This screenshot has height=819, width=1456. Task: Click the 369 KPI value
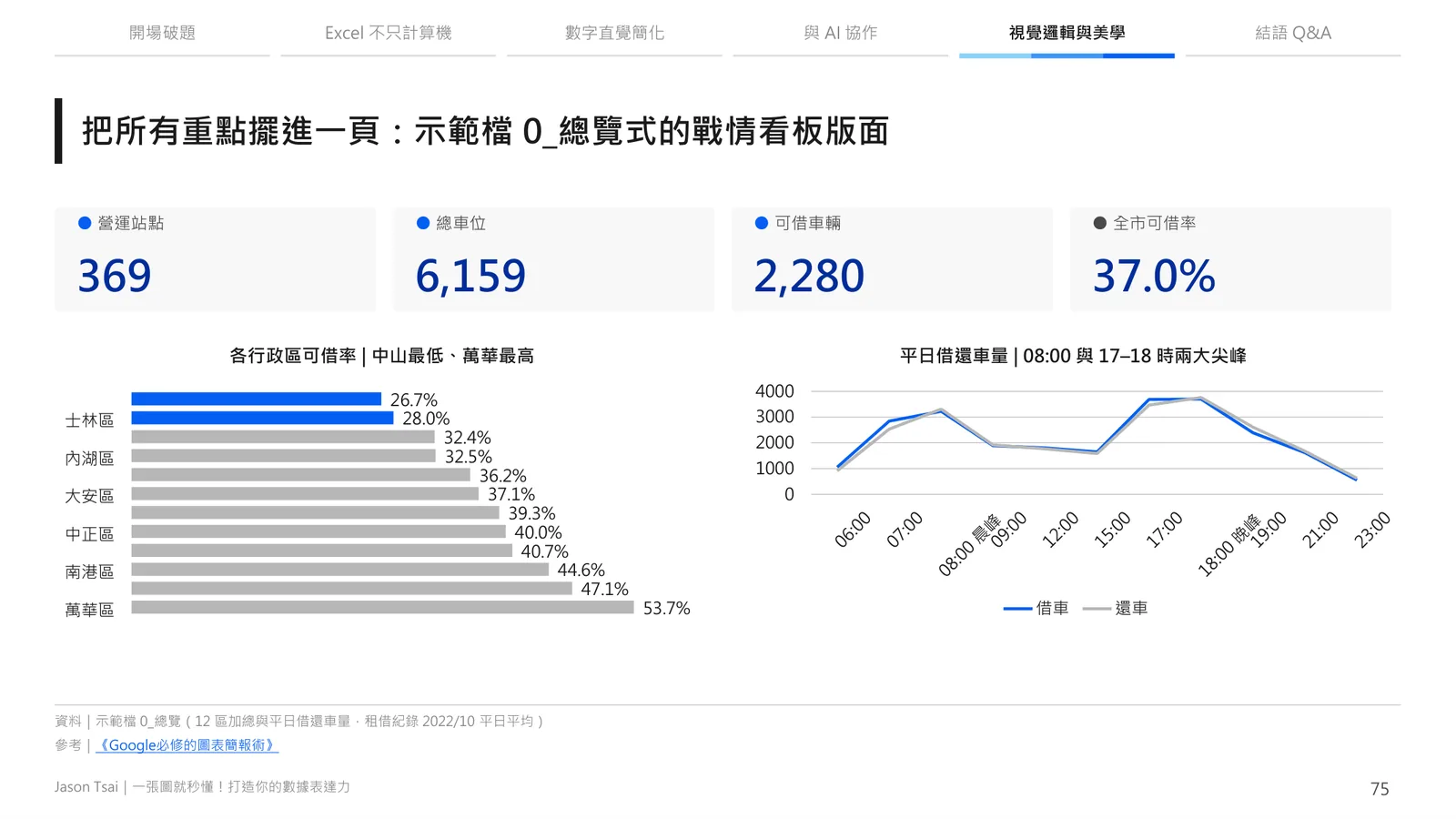tap(115, 276)
